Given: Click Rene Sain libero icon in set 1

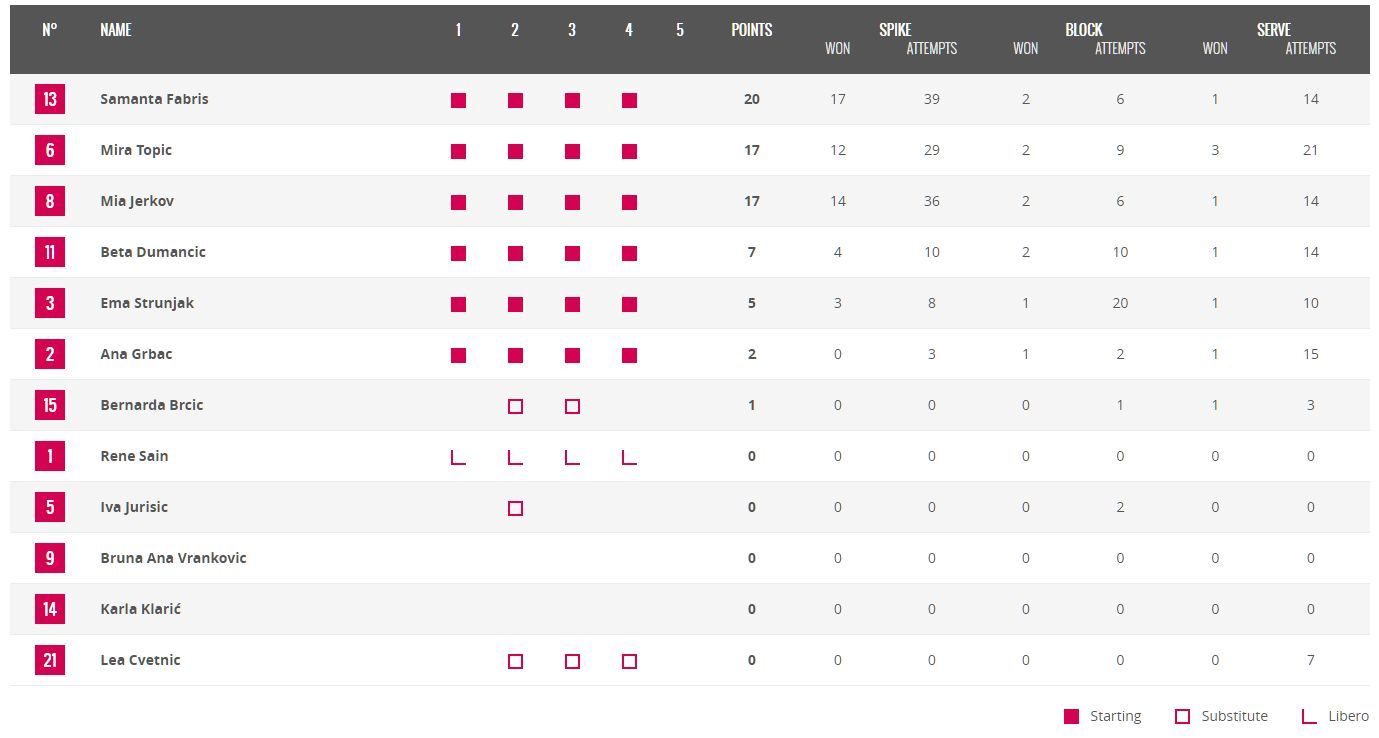Looking at the screenshot, I should point(458,457).
